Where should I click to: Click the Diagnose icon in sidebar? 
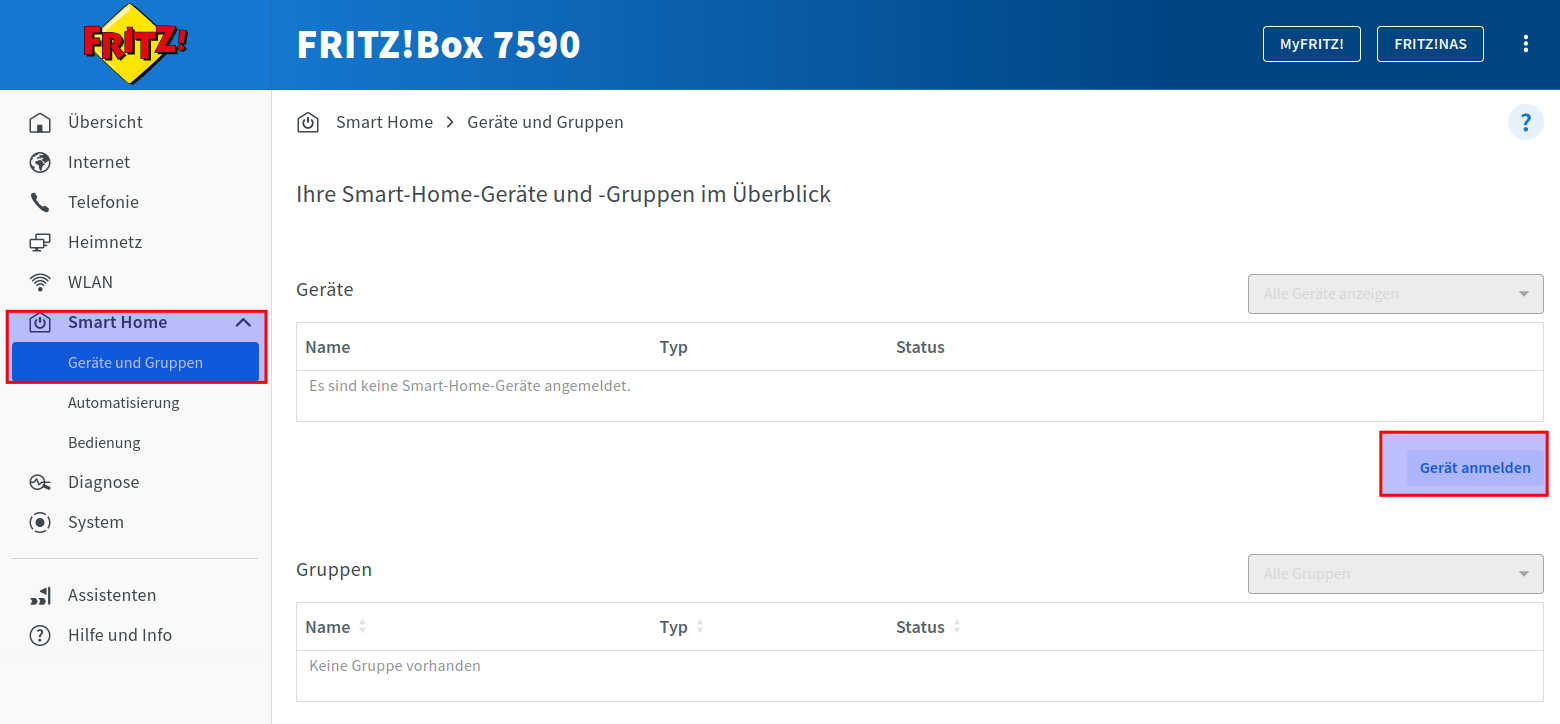pyautogui.click(x=40, y=483)
